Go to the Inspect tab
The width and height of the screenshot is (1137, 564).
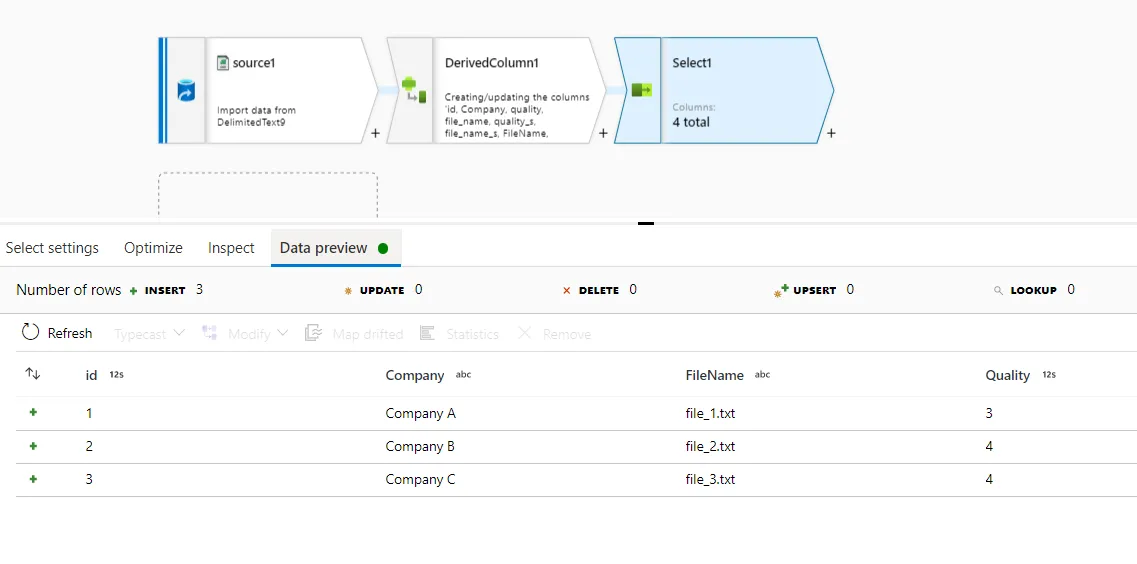(231, 248)
